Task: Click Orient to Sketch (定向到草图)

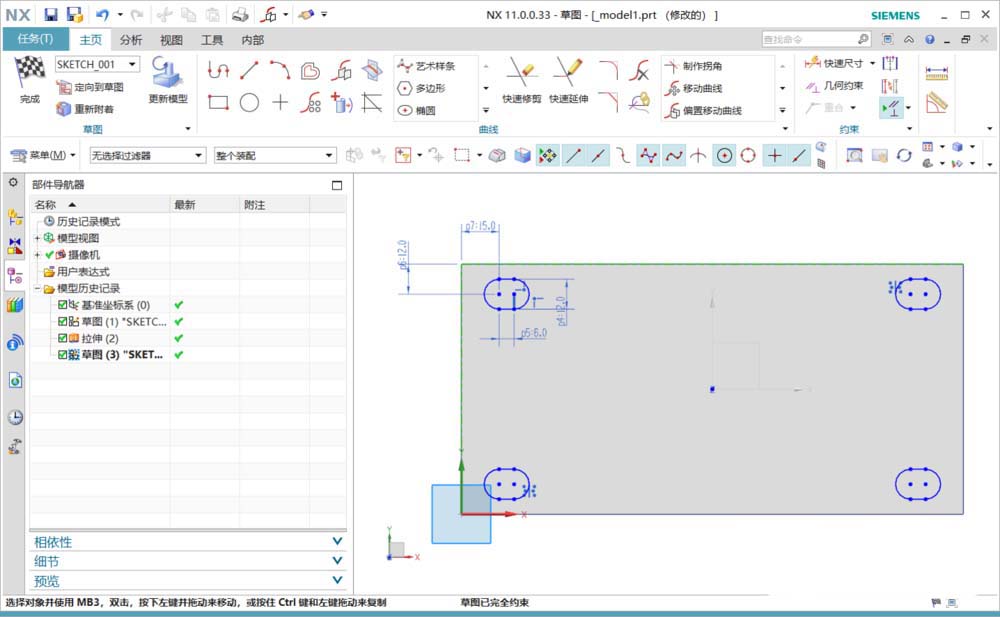Action: 90,87
